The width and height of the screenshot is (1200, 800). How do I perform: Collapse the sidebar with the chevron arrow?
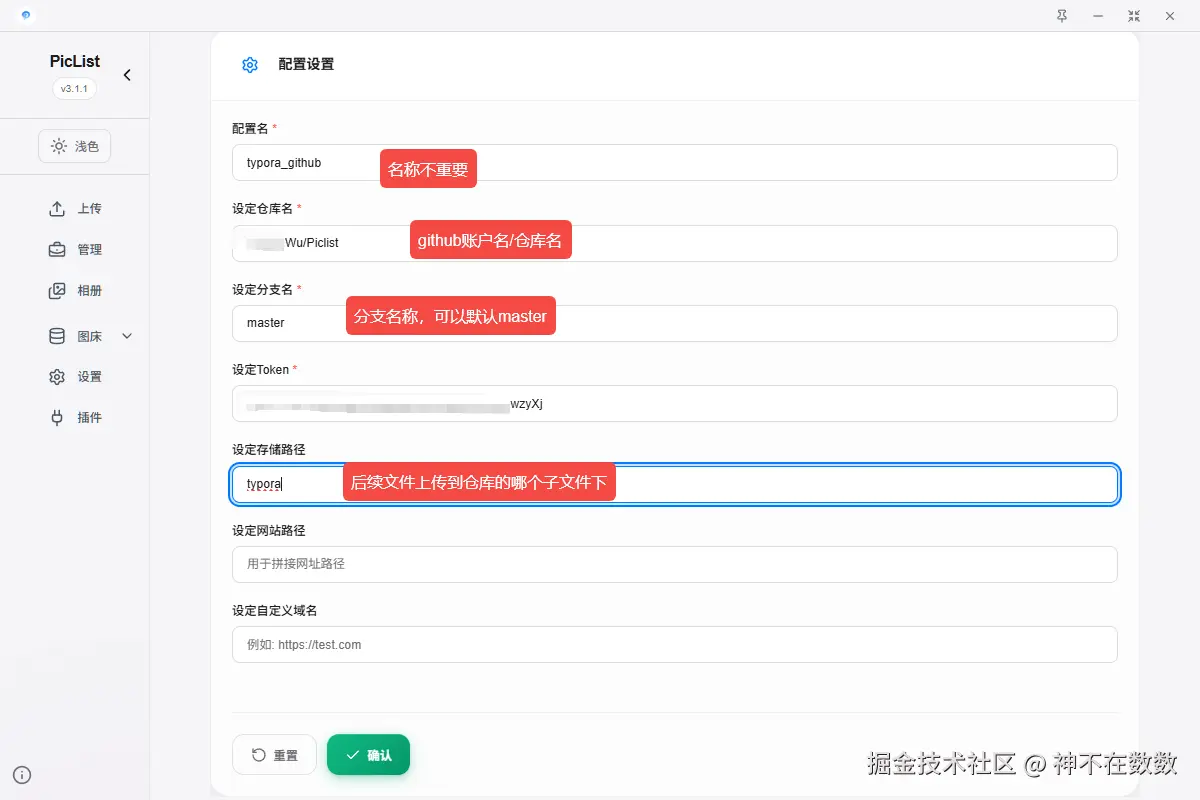pyautogui.click(x=127, y=75)
